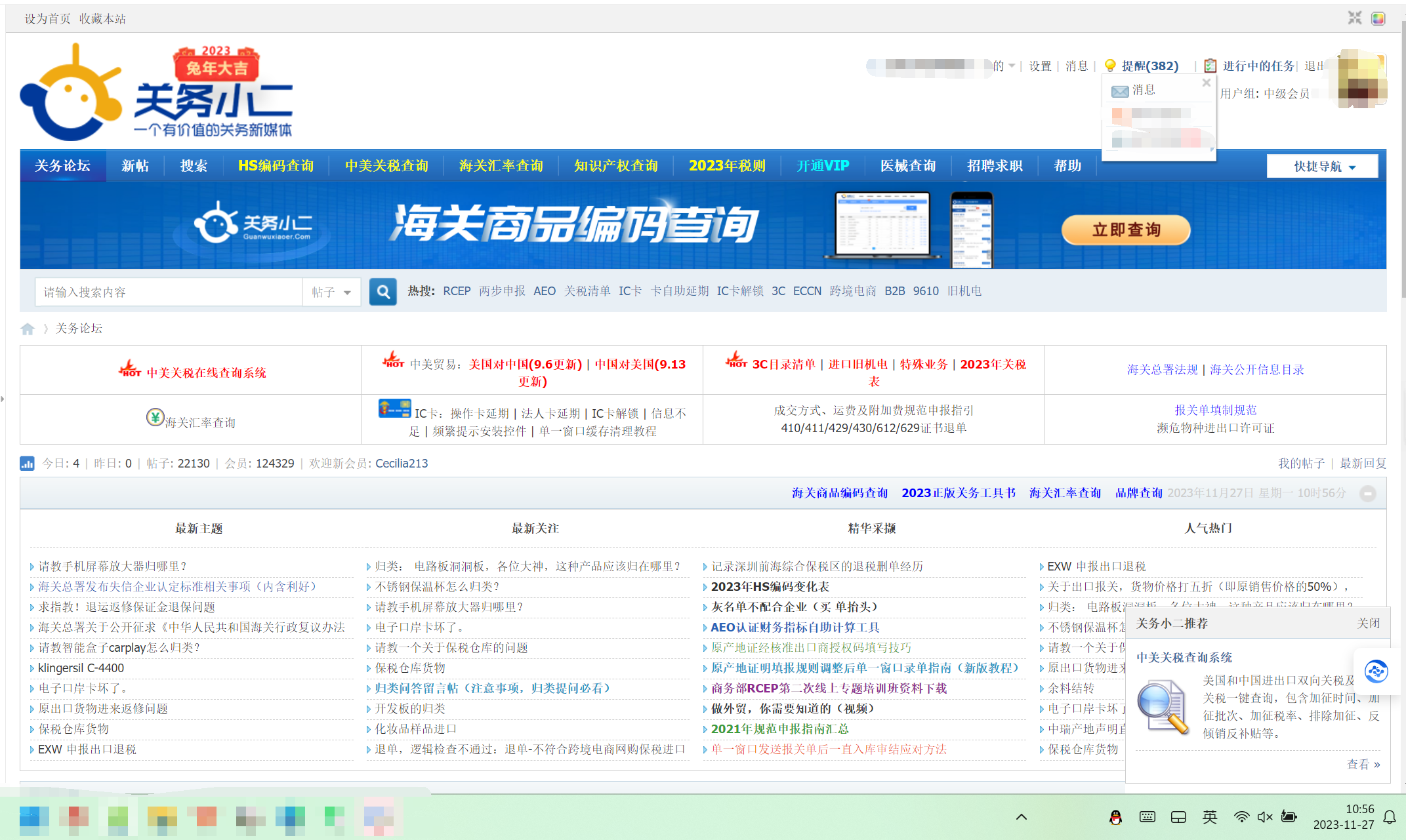
Task: Click the 关务小二 site logo
Action: click(x=156, y=92)
